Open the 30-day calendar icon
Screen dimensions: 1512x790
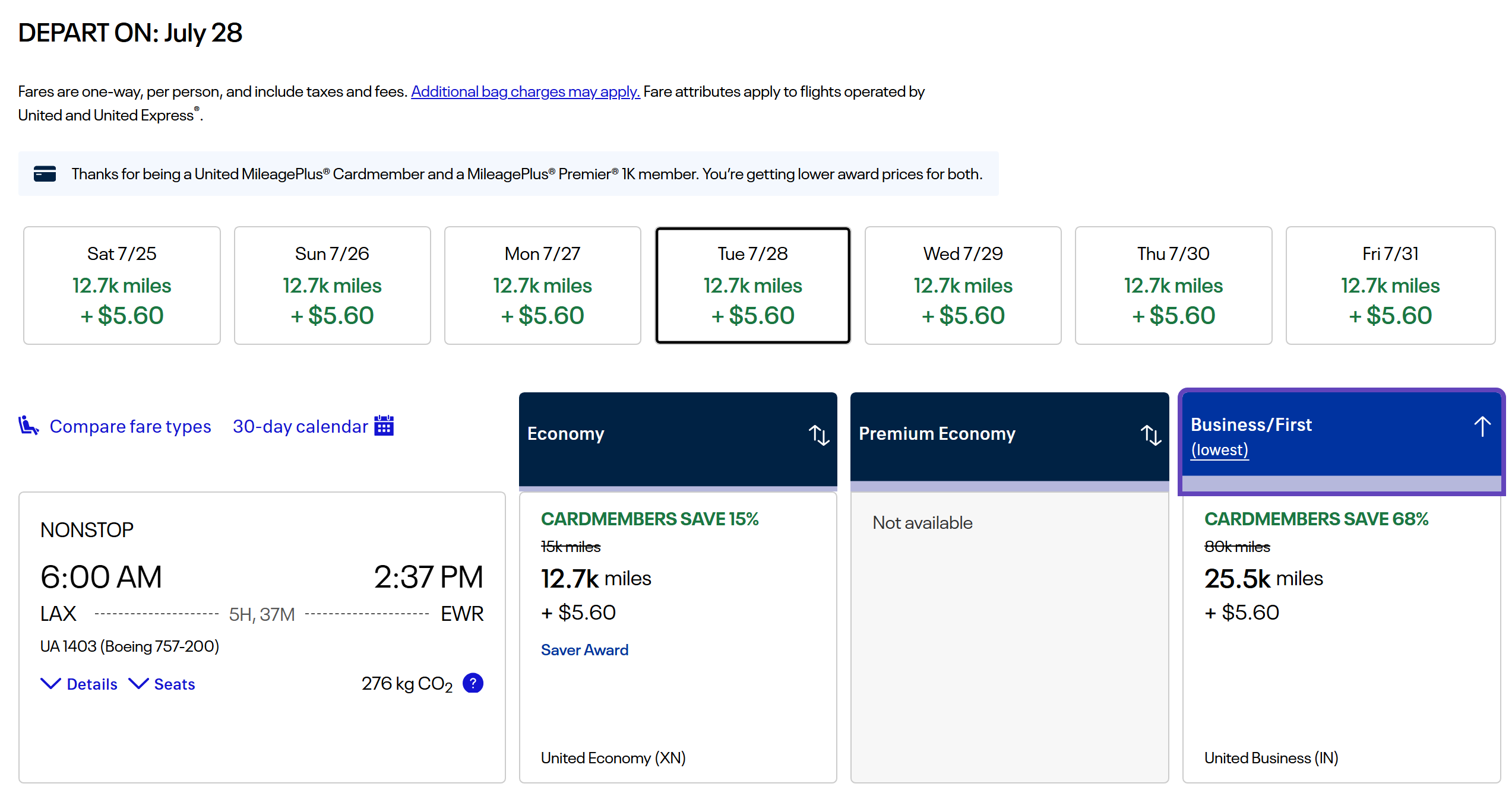(x=384, y=426)
